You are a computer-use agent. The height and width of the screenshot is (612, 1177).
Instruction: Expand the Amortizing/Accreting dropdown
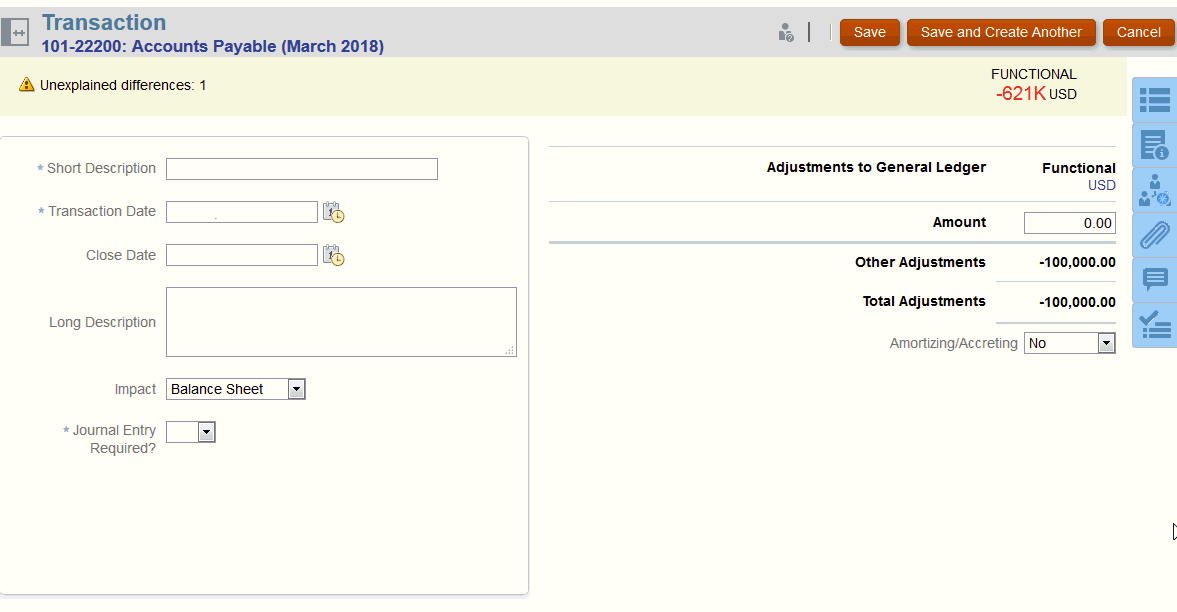(1106, 344)
